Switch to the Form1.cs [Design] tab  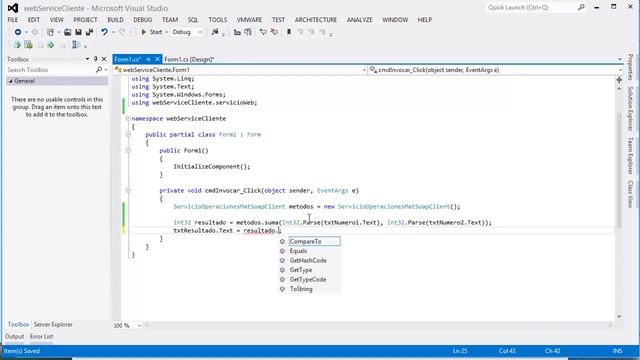pyautogui.click(x=189, y=59)
